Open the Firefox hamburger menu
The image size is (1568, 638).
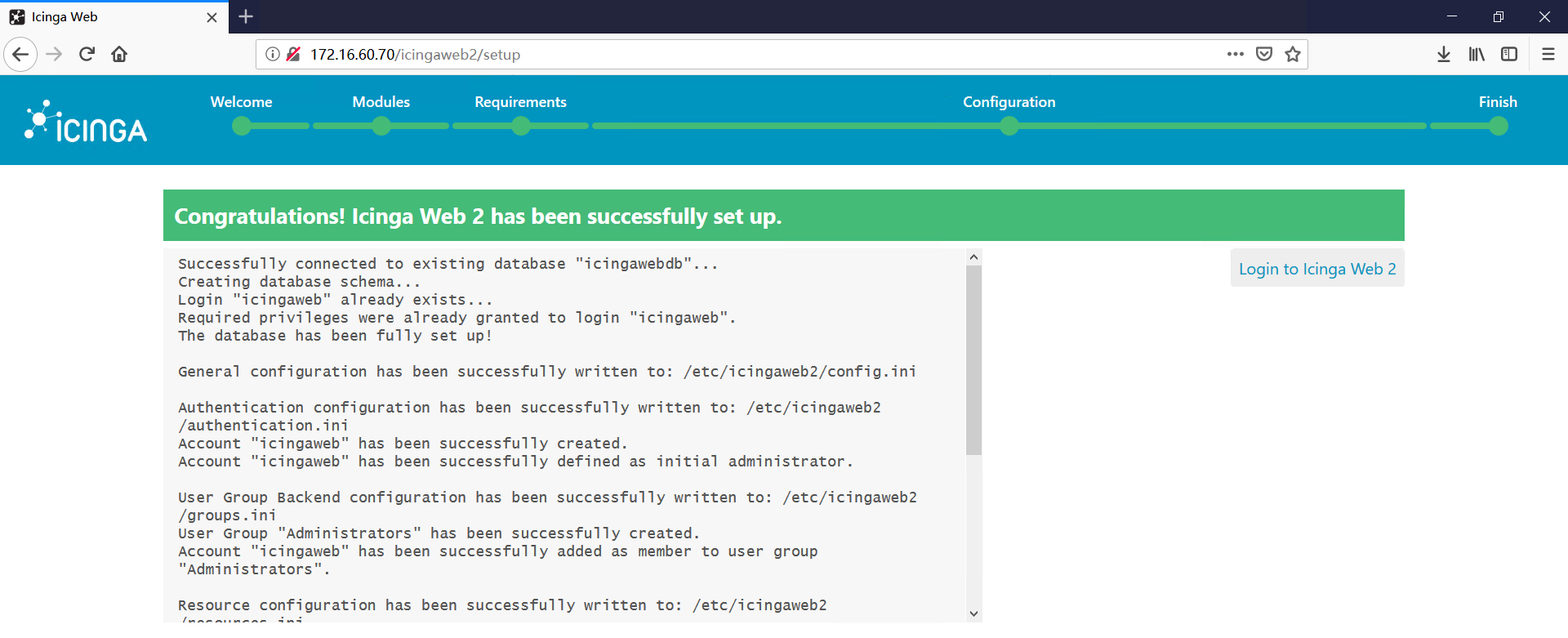tap(1548, 55)
